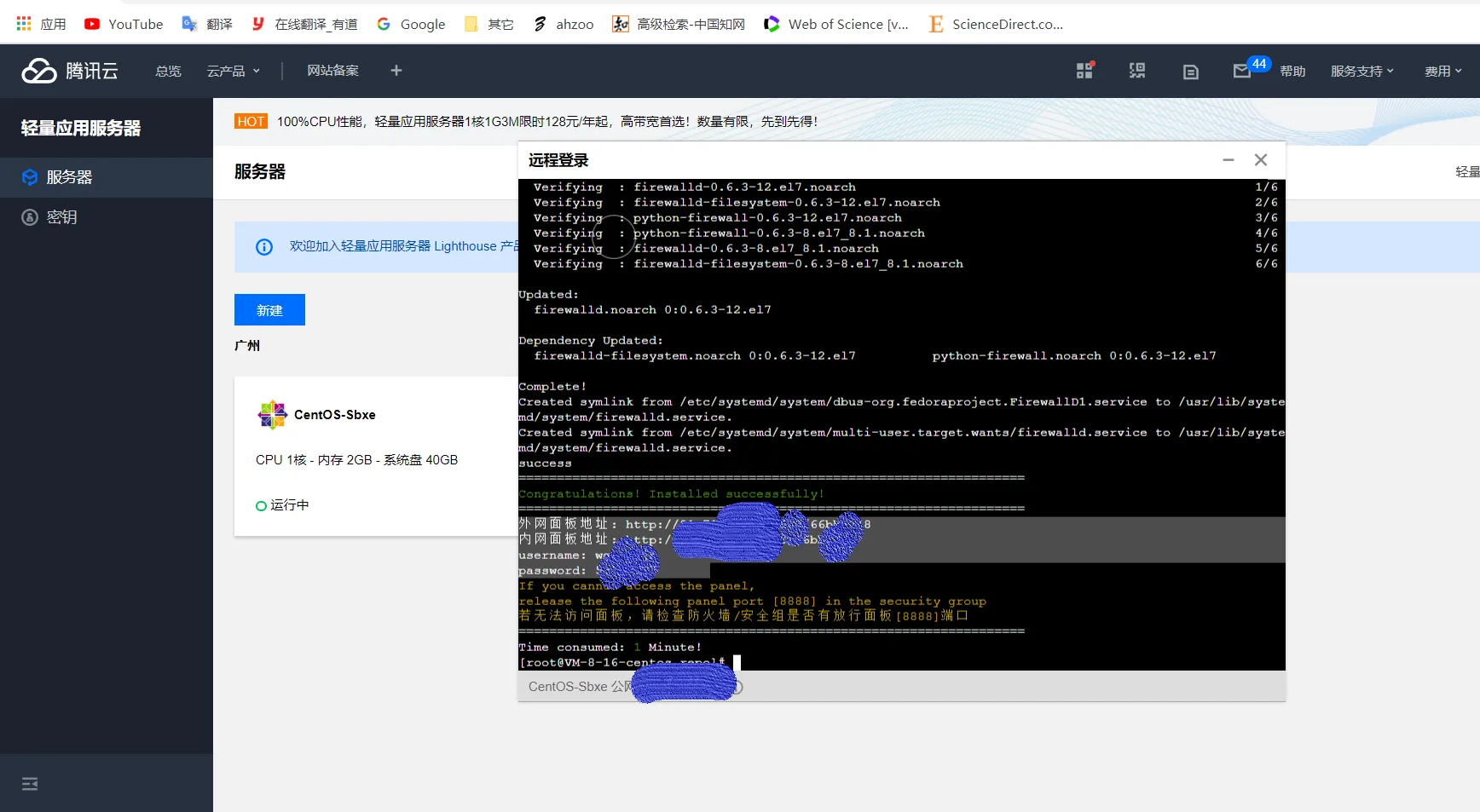Select 服务器 in the left sidebar
The height and width of the screenshot is (812, 1480).
[69, 177]
